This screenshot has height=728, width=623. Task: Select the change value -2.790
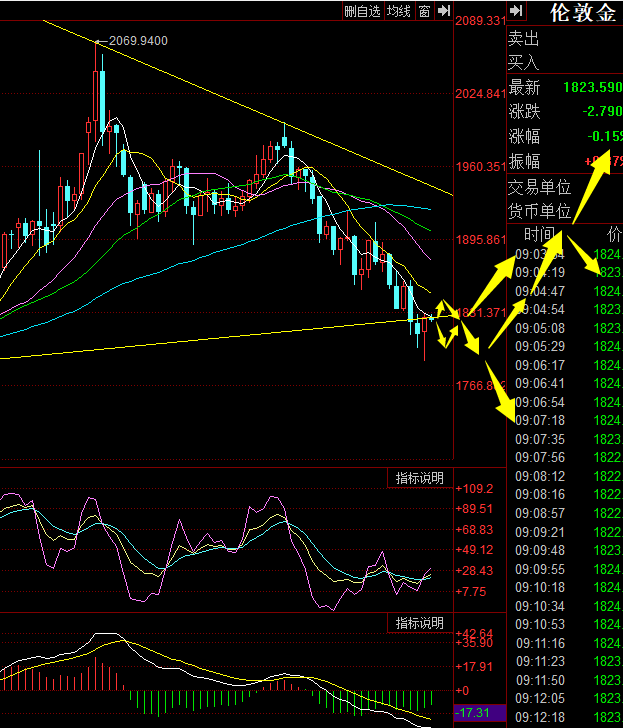pyautogui.click(x=603, y=111)
